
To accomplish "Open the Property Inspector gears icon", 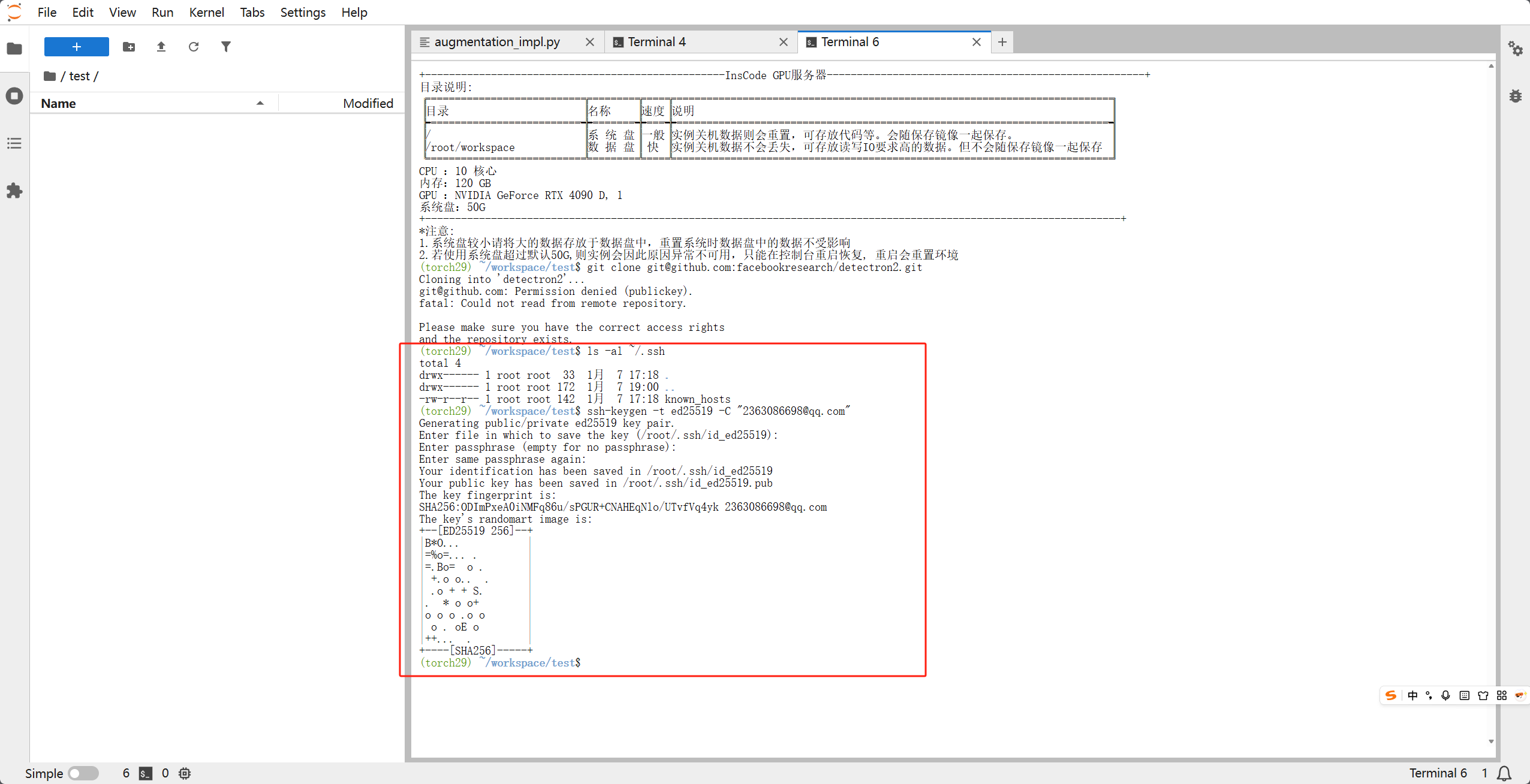I will [1516, 49].
